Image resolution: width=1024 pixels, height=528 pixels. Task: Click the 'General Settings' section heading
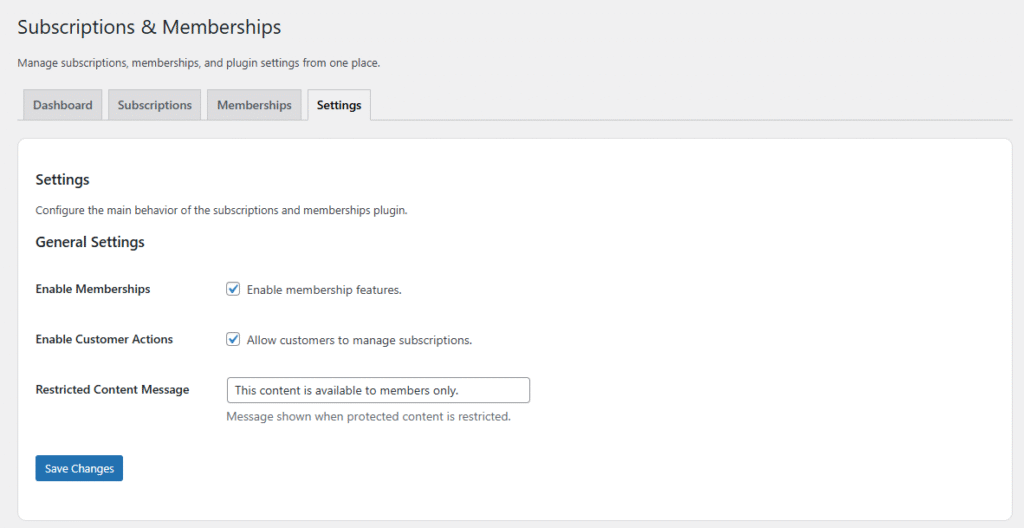[x=90, y=242]
